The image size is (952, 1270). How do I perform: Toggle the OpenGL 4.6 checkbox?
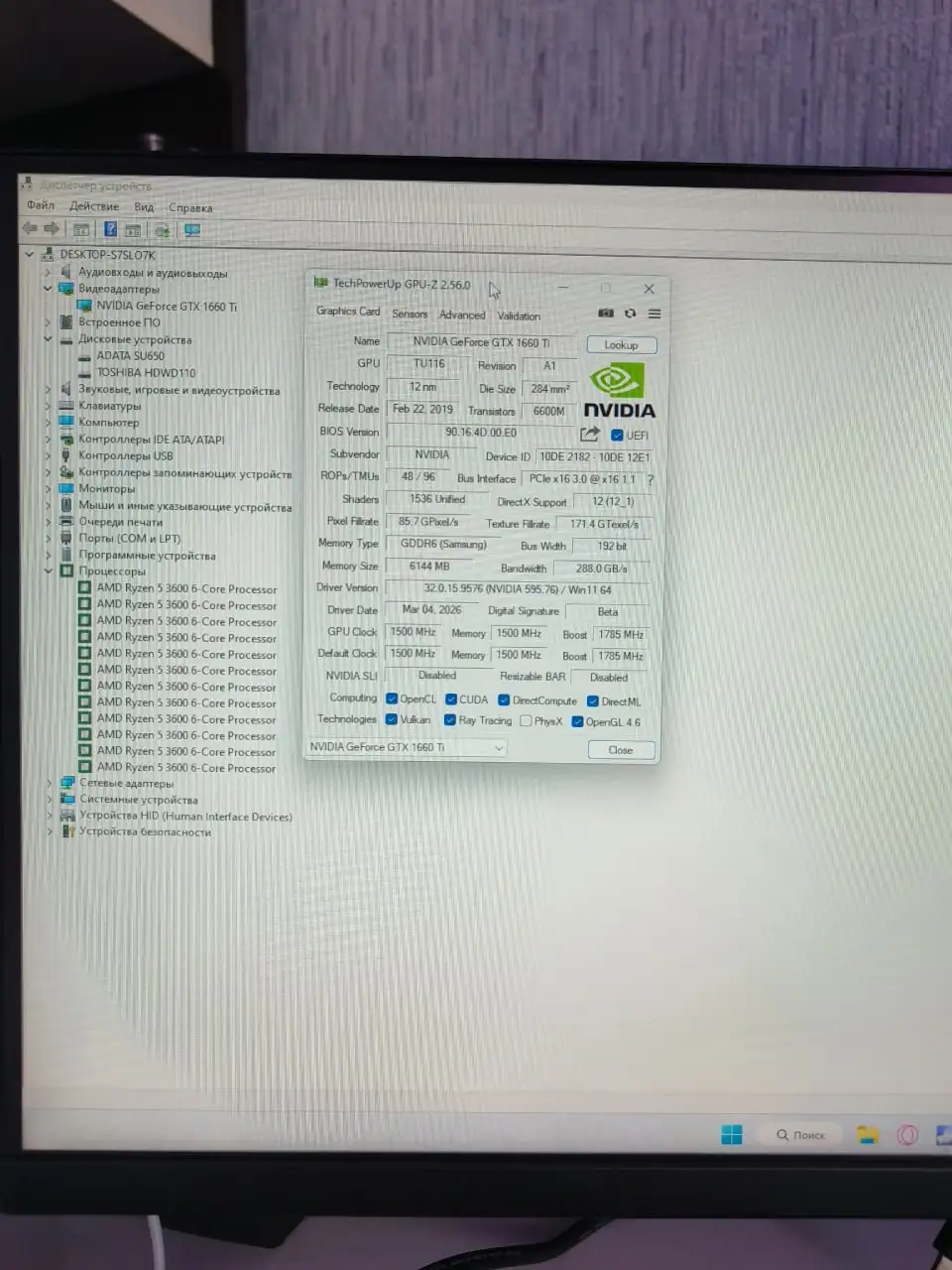click(577, 721)
